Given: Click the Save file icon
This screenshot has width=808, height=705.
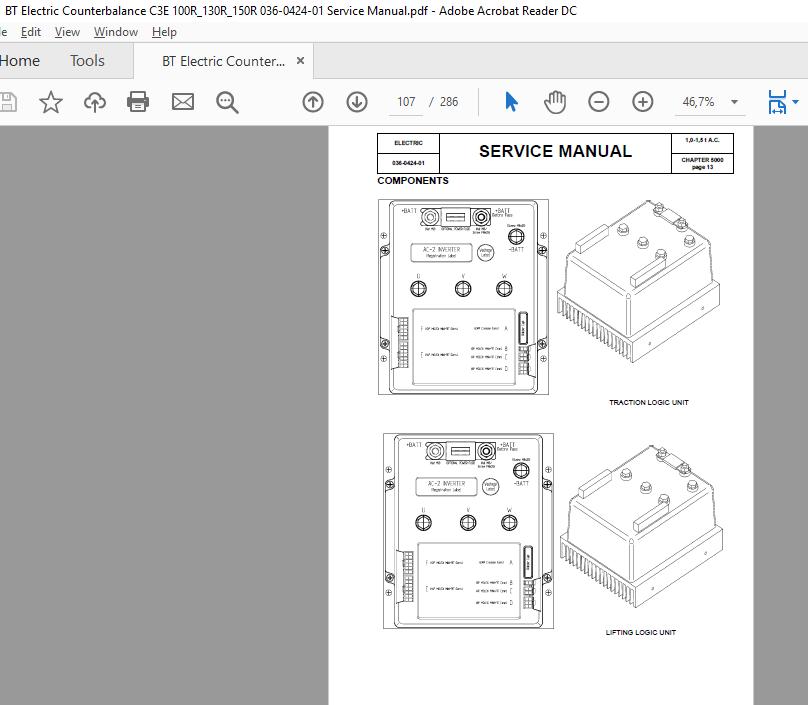Looking at the screenshot, I should [x=7, y=102].
